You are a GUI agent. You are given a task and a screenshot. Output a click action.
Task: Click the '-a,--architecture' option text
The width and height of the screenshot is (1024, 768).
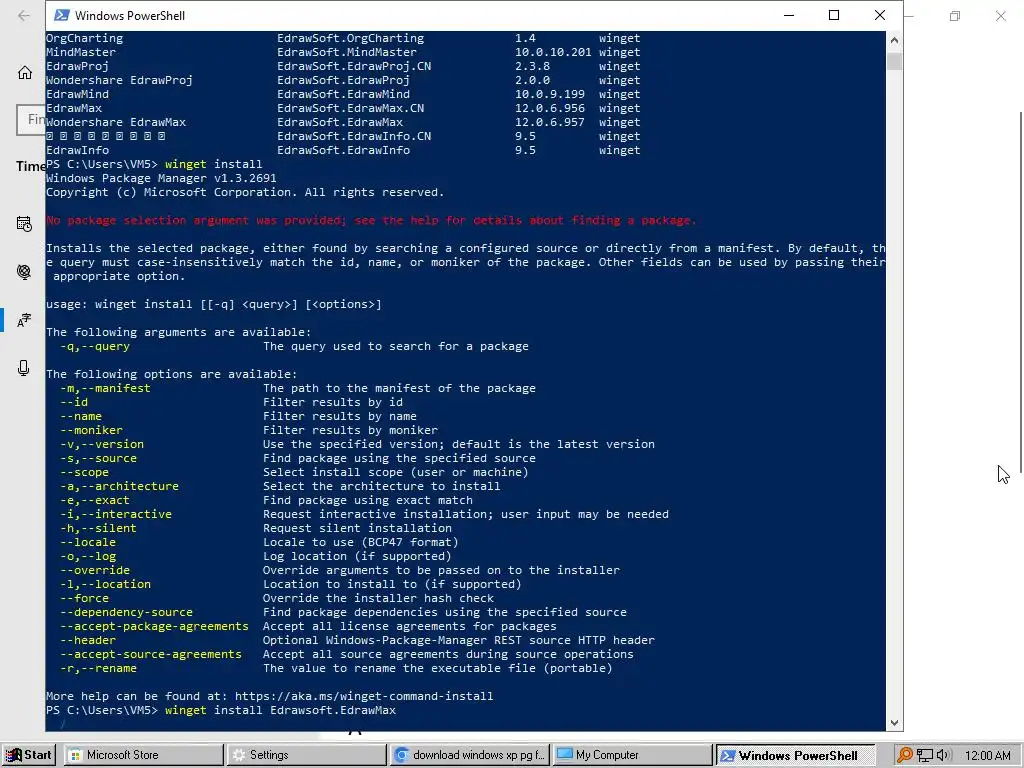[120, 486]
